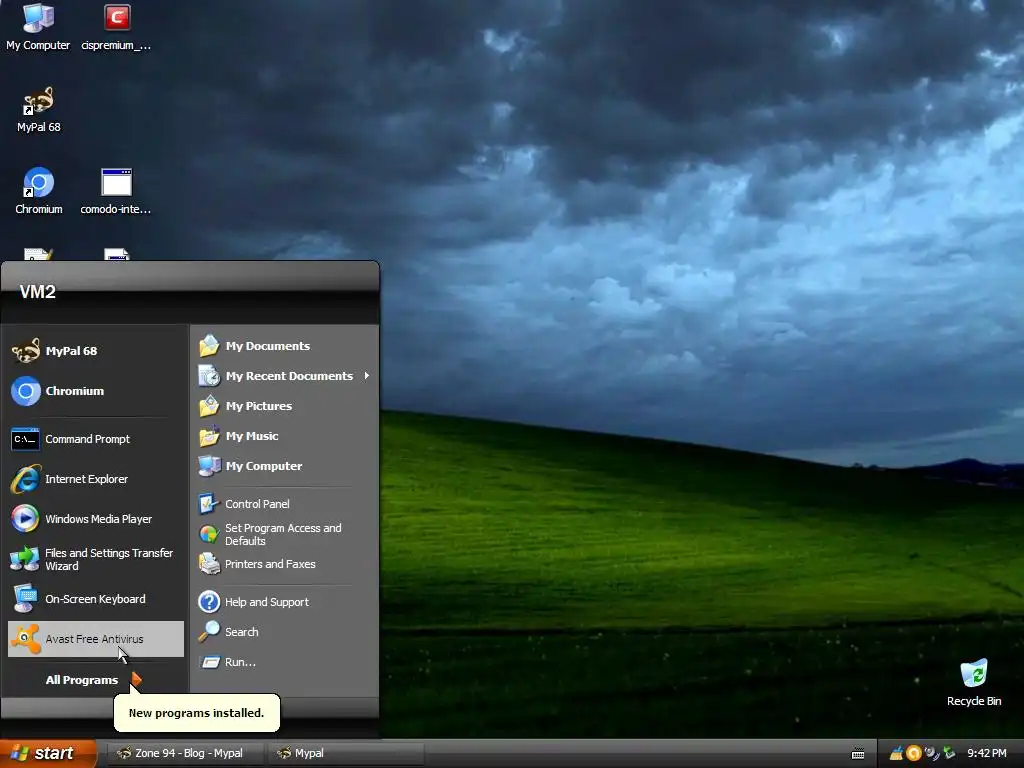Click the keyboard icon on taskbar
Viewport: 1024px width, 768px height.
click(858, 754)
